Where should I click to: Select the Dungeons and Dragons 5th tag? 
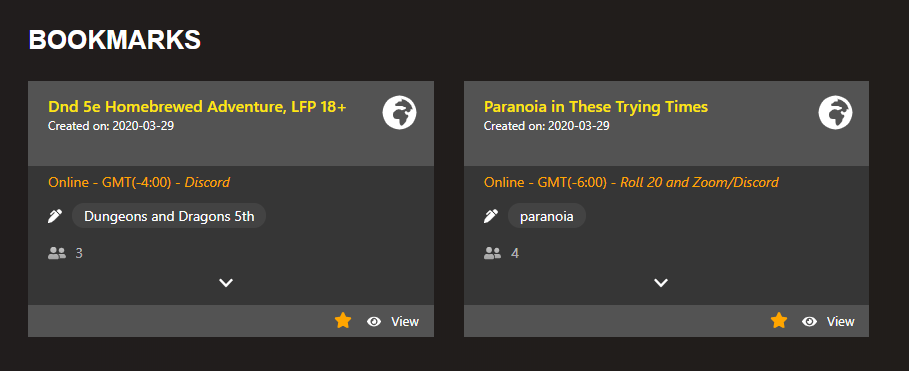tap(169, 216)
